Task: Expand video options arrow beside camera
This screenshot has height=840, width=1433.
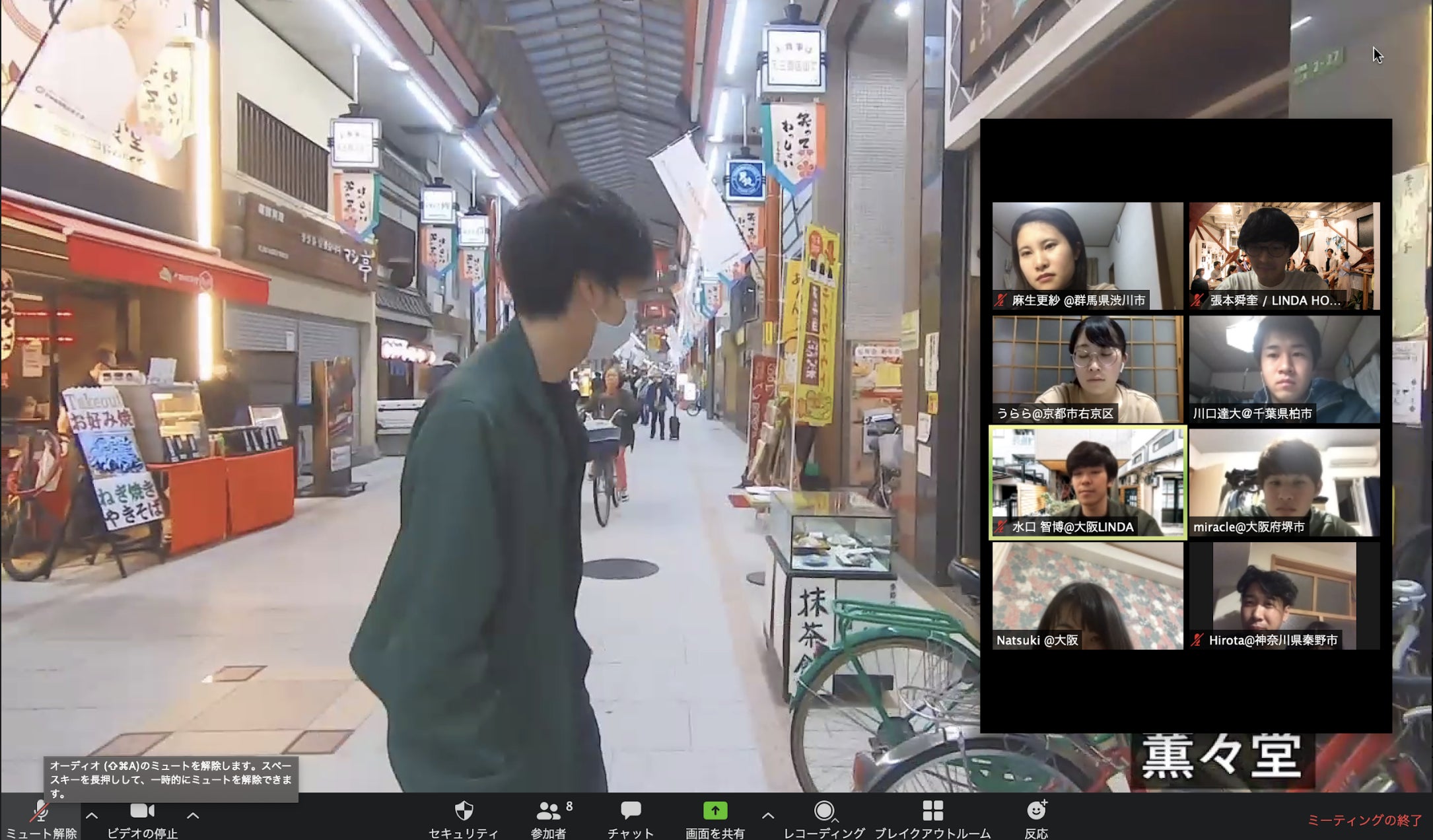Action: [193, 816]
